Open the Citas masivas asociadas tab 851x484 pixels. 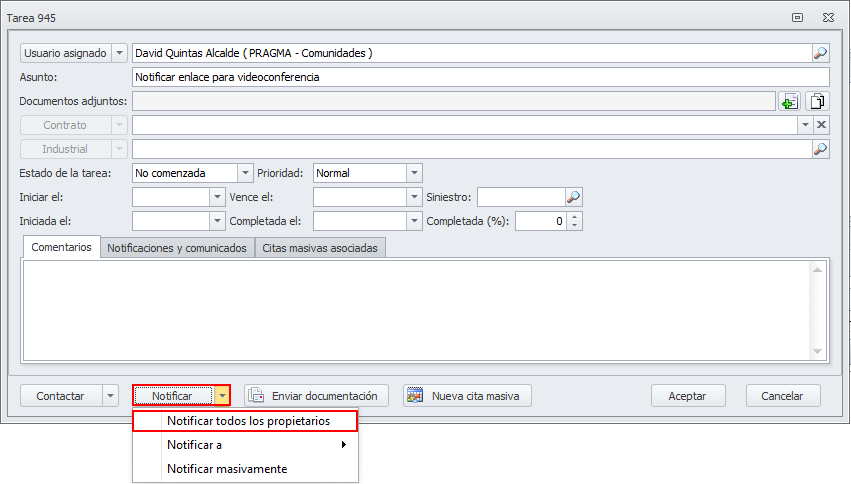point(320,248)
